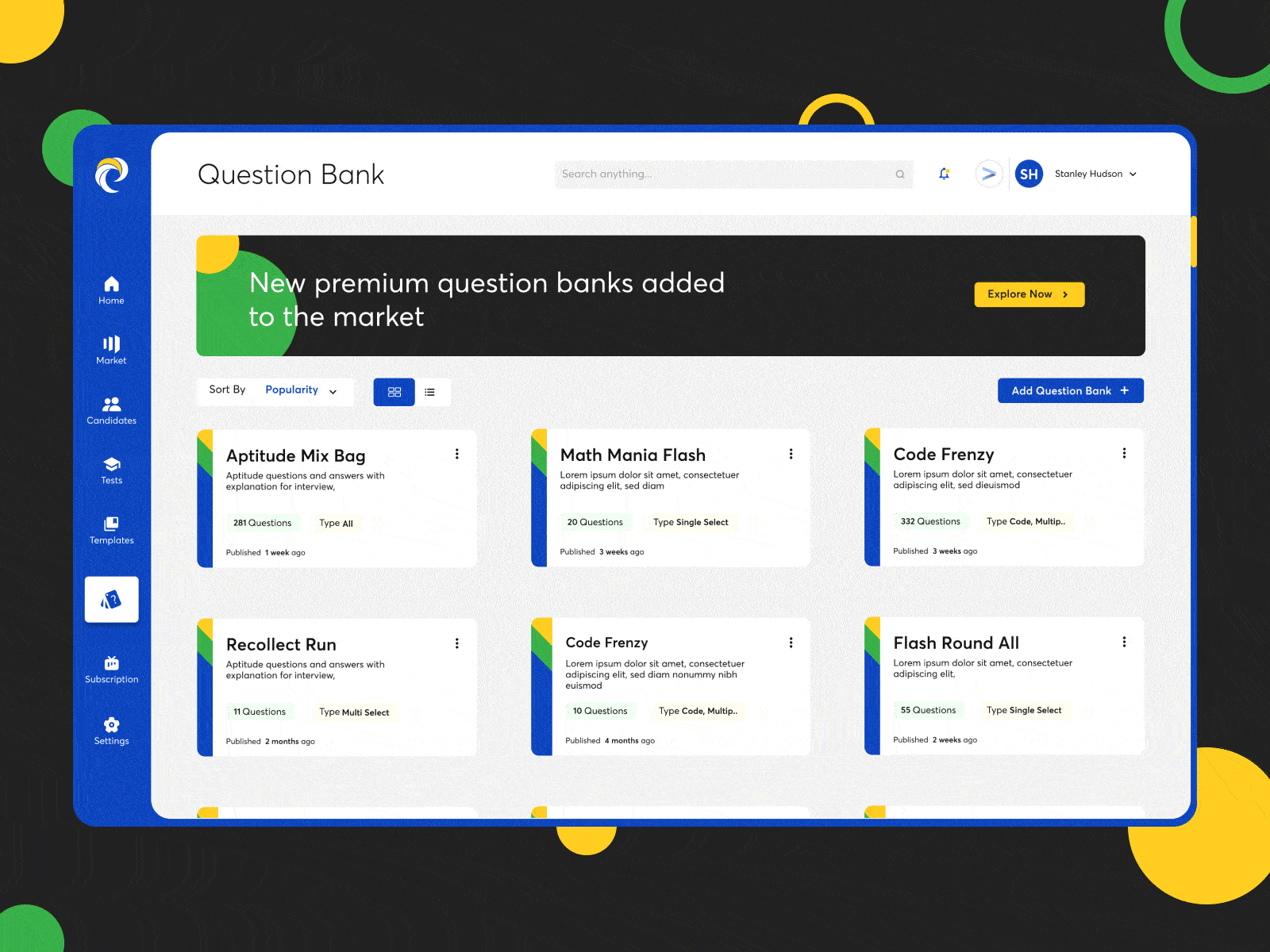
Task: Open Candidates from the sidebar
Action: 111,410
